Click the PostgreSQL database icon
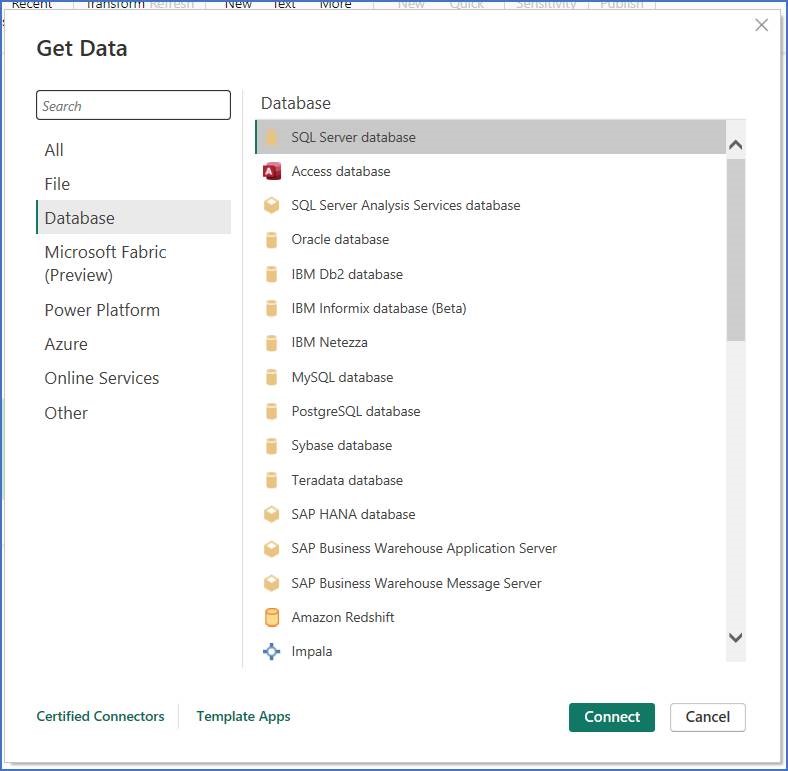This screenshot has height=771, width=788. tap(271, 412)
